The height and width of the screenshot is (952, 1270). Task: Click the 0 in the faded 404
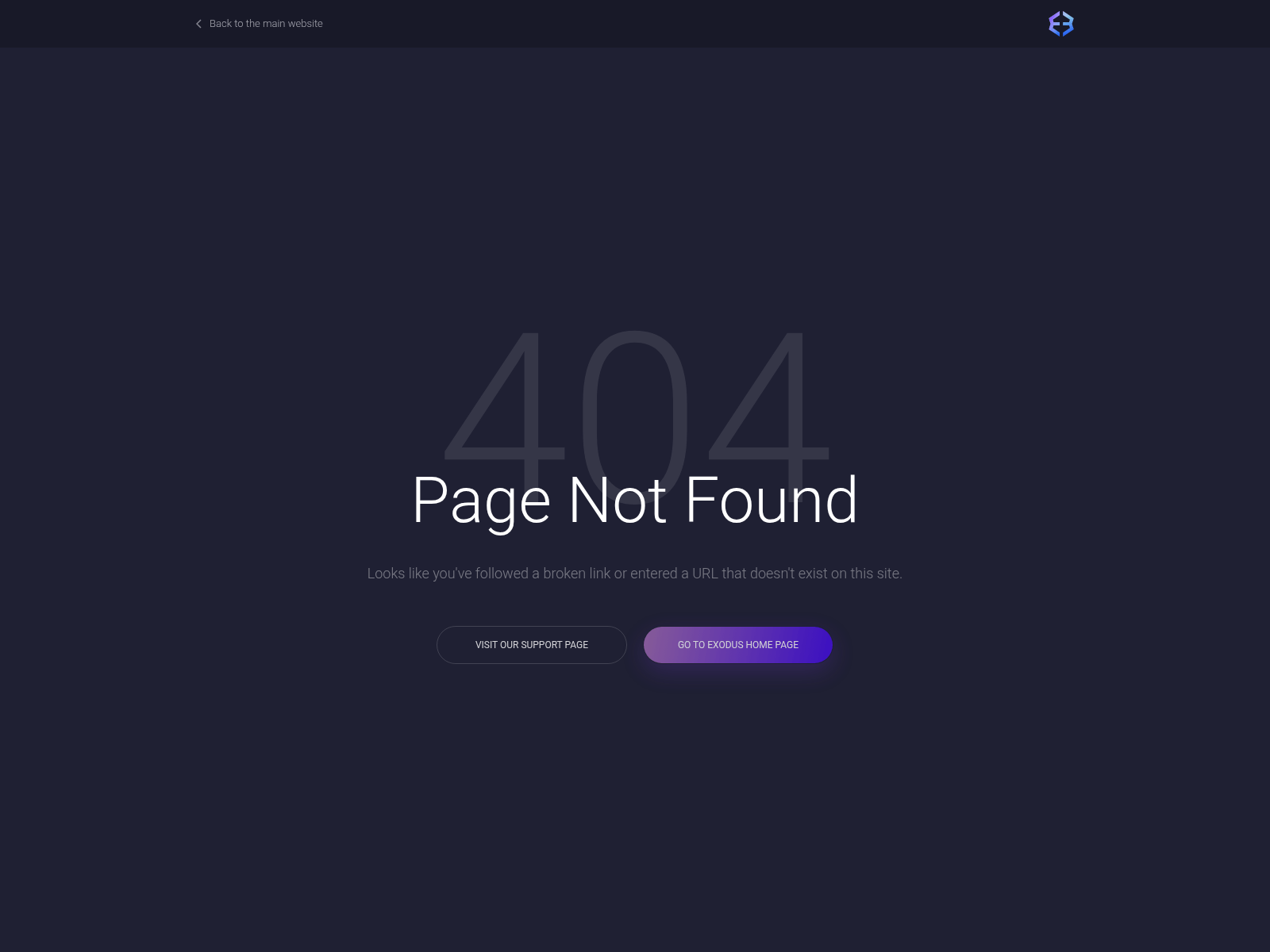pos(635,409)
